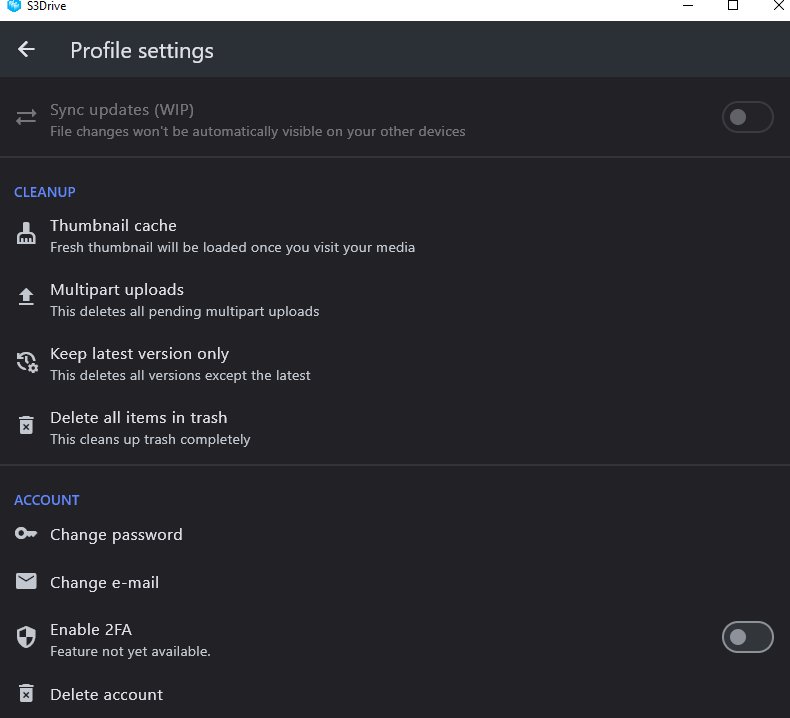Screen dimensions: 790x718
Task: Click the Multipart uploads upload icon
Action: pyautogui.click(x=26, y=296)
